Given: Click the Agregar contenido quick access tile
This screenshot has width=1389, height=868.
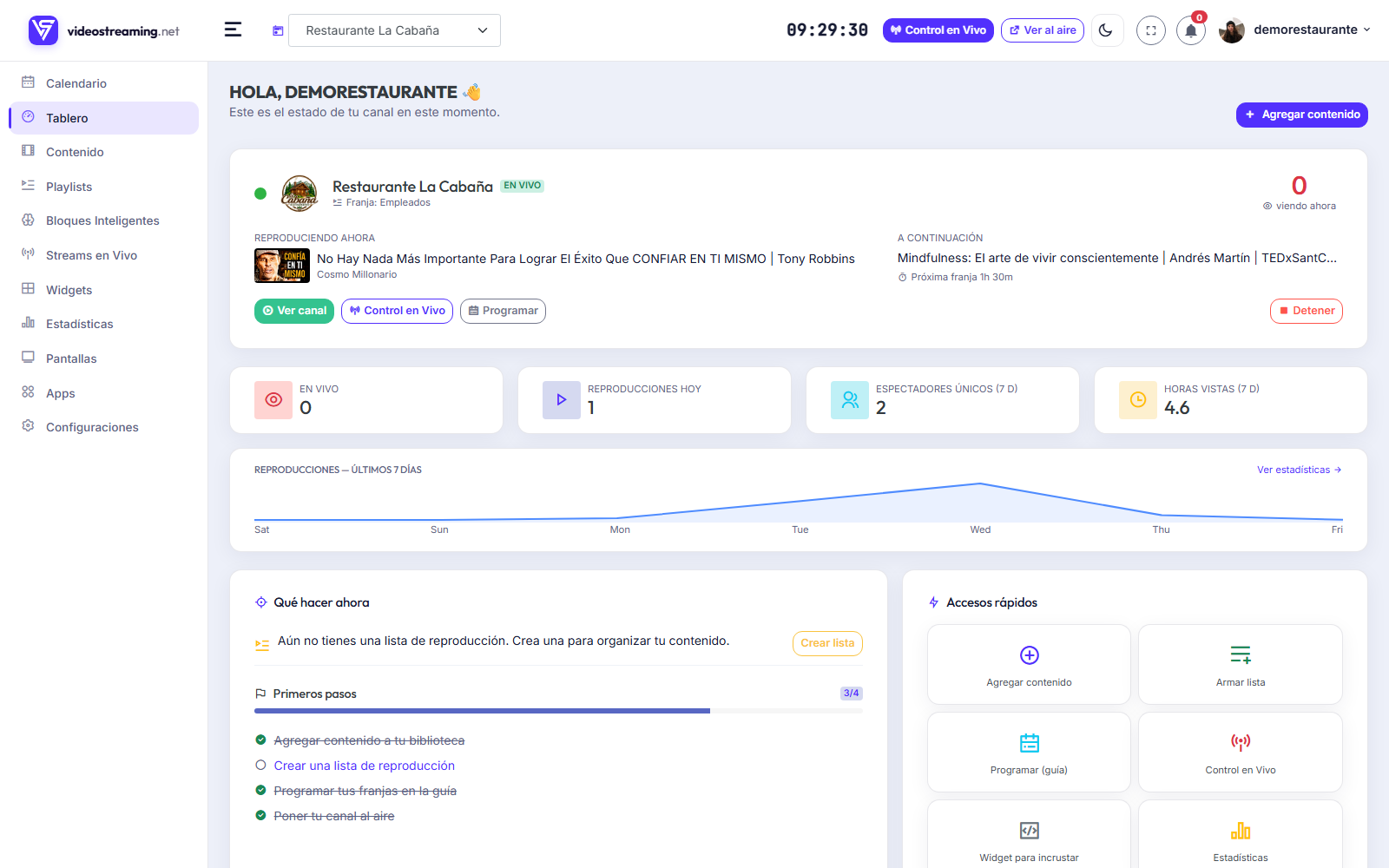Looking at the screenshot, I should [1029, 664].
